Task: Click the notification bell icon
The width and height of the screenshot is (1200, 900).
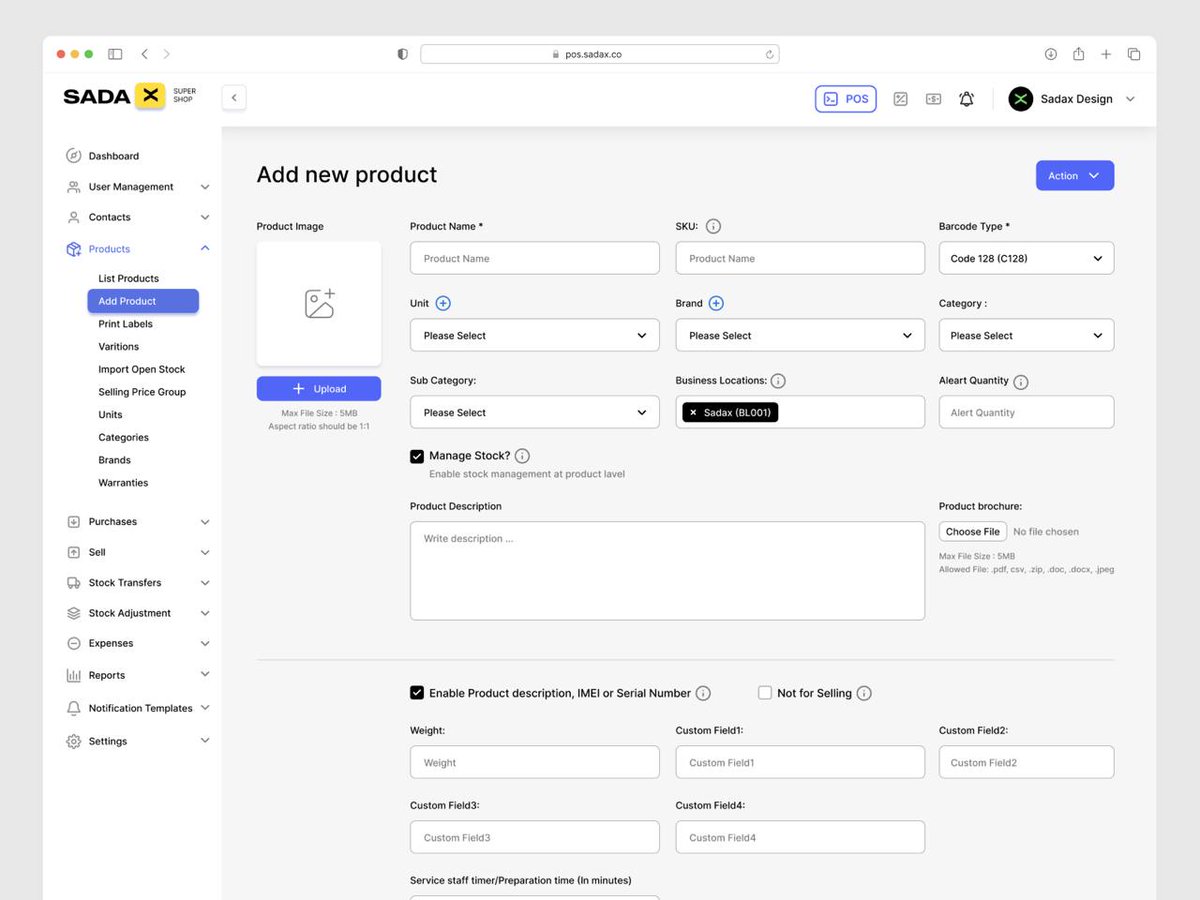Action: (x=966, y=98)
